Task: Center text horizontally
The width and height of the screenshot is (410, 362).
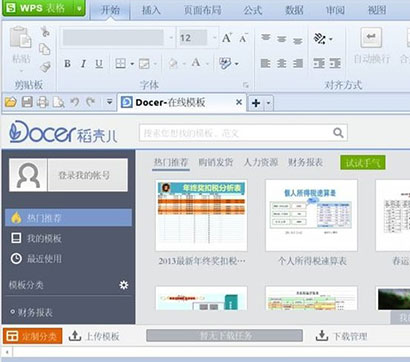Action: (282, 63)
